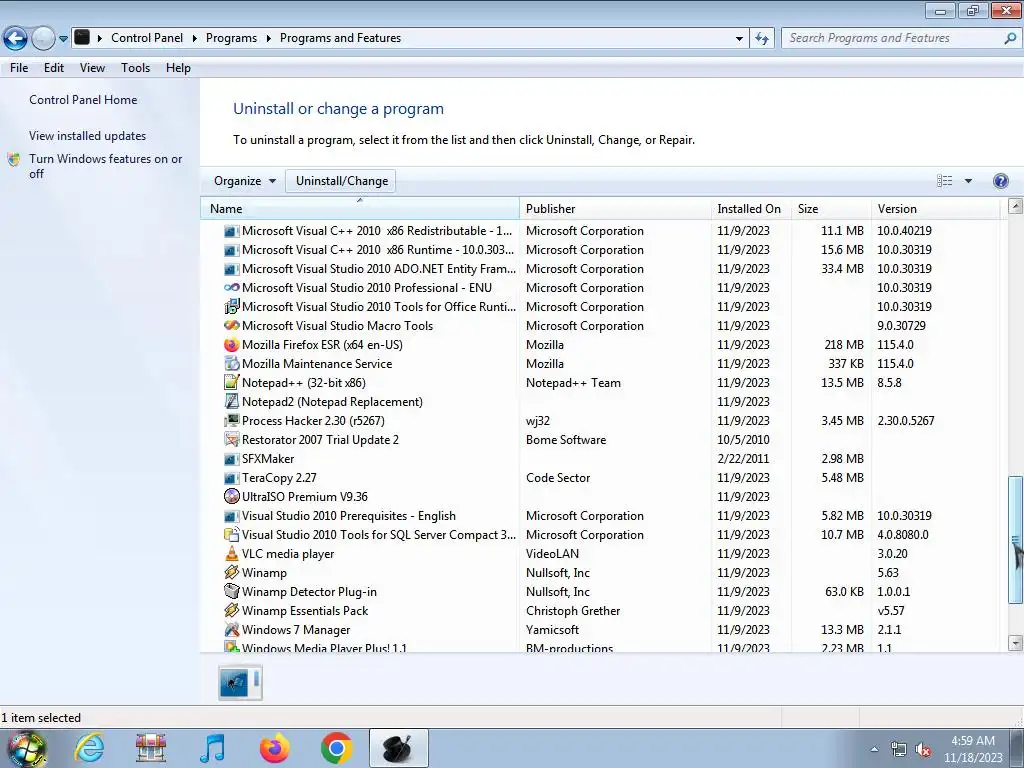
Task: Open View installed updates link
Action: (x=88, y=136)
